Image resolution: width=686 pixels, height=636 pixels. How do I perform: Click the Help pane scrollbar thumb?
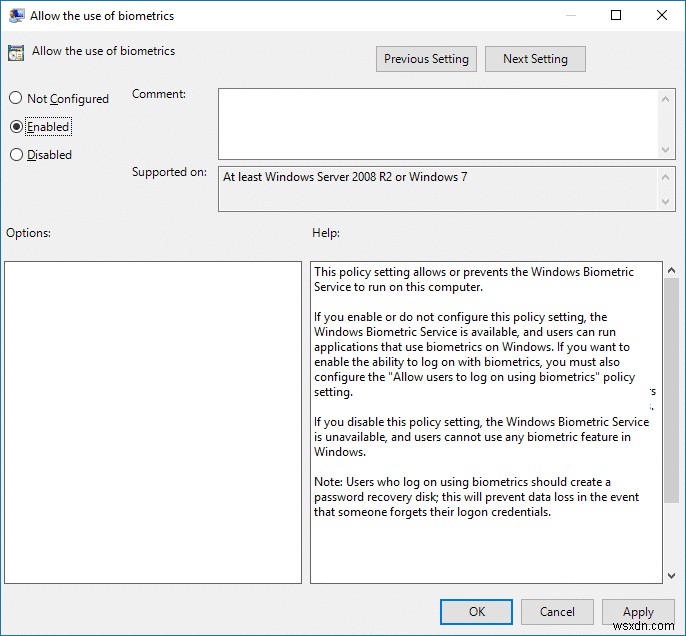pos(671,390)
